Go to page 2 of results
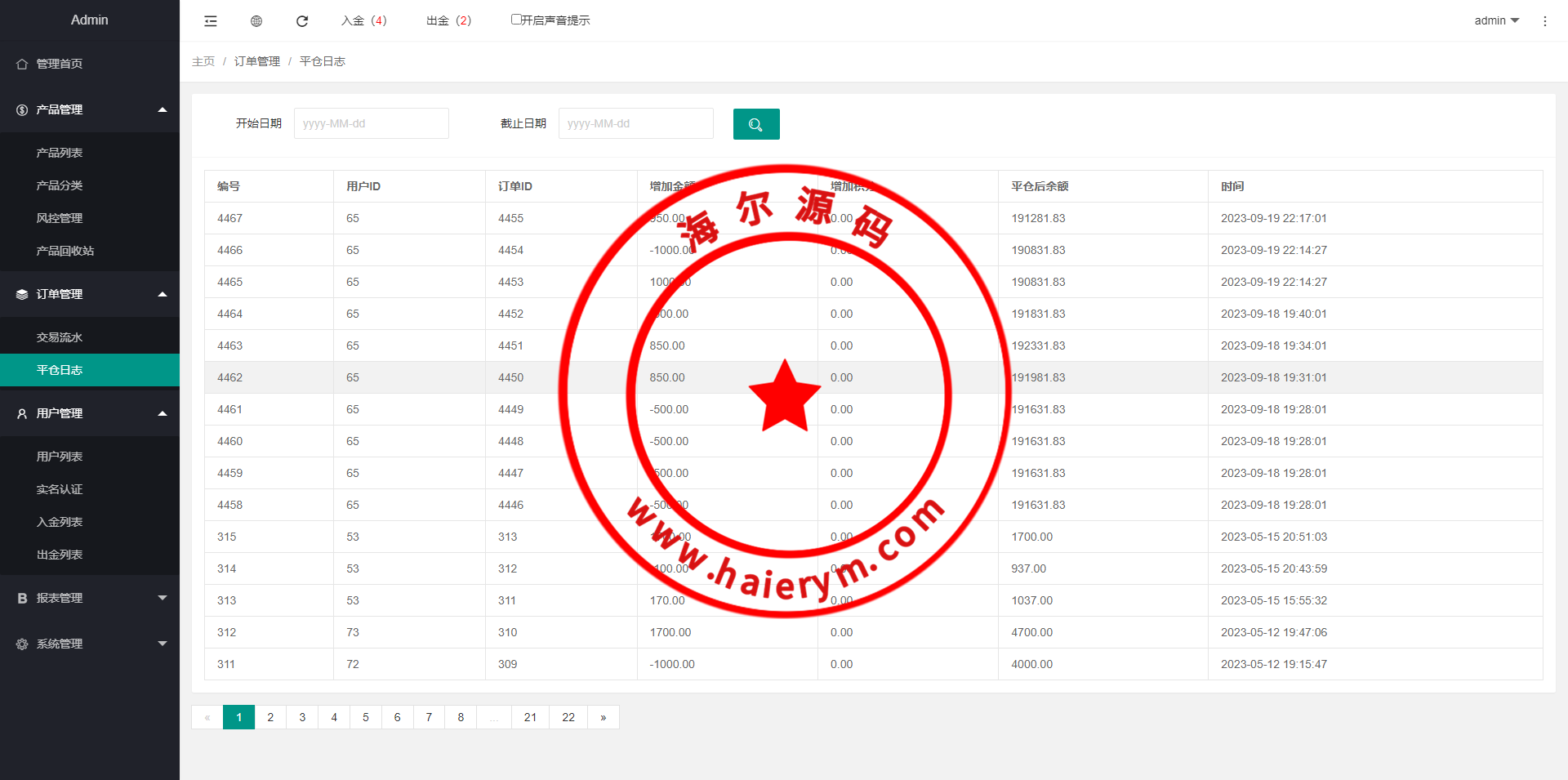1568x780 pixels. pos(270,717)
